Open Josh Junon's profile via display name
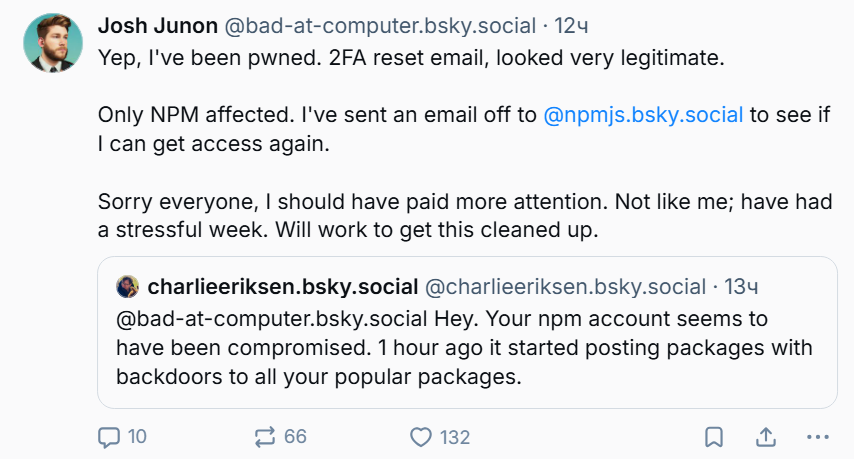Viewport: 854px width, 459px height. 157,26
